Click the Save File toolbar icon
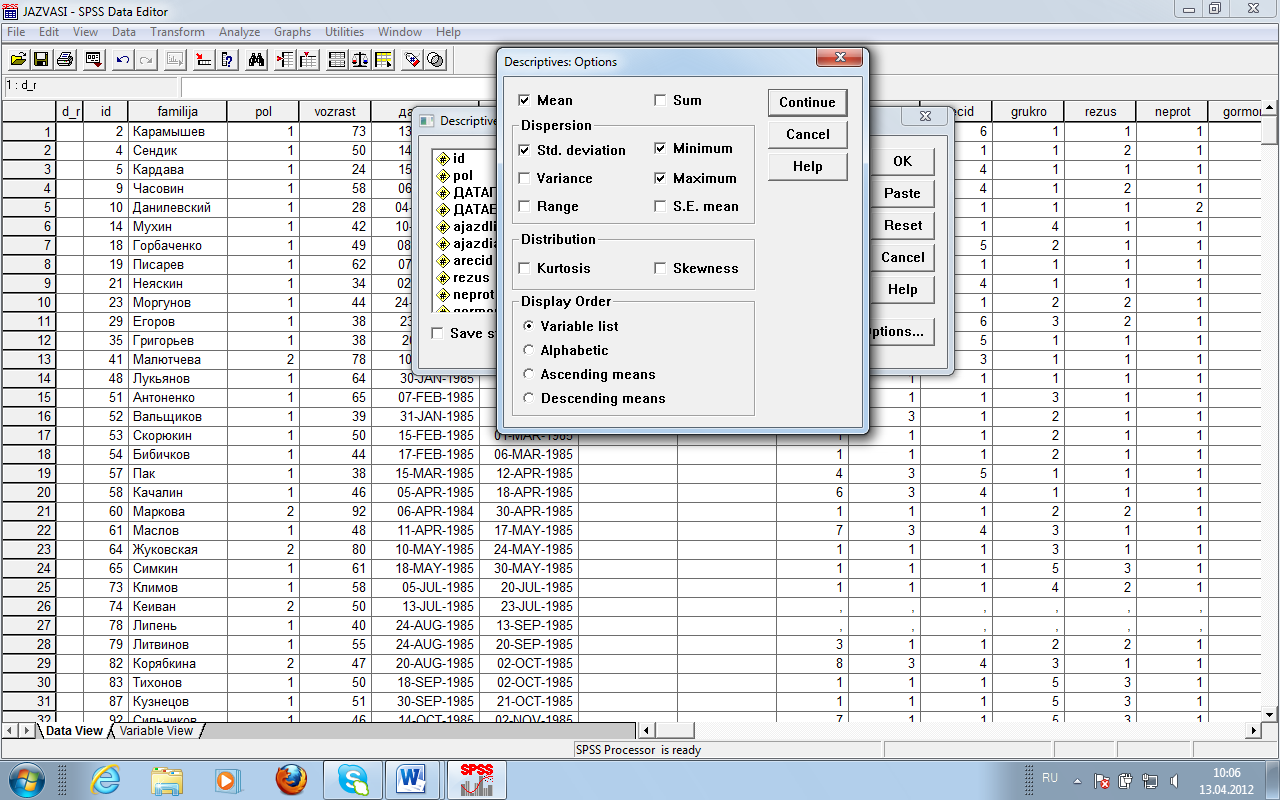 41,60
